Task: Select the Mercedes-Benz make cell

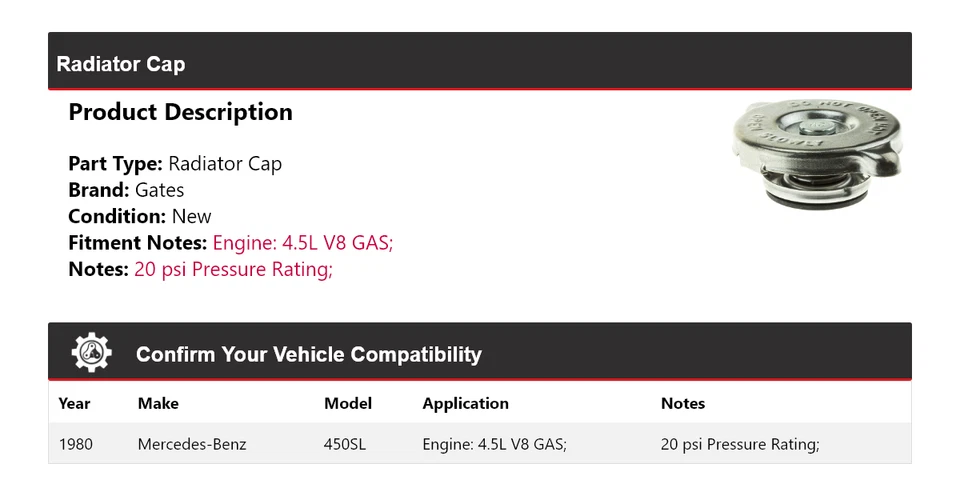Action: click(x=192, y=444)
